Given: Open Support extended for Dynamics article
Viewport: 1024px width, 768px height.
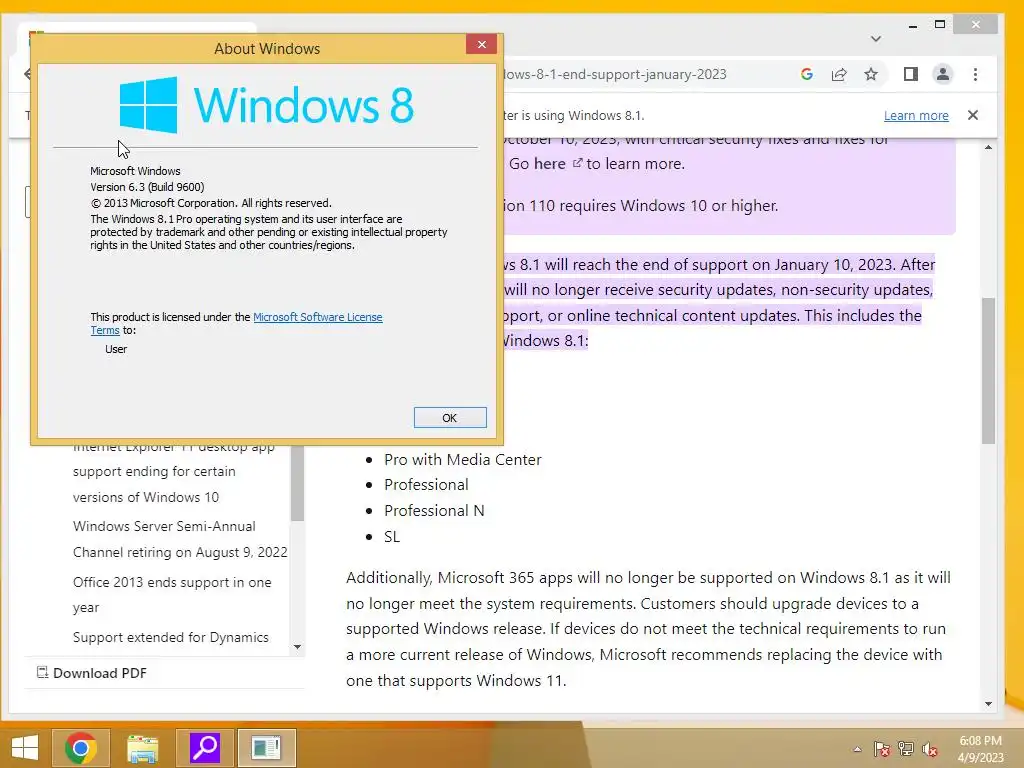Looking at the screenshot, I should click(170, 637).
